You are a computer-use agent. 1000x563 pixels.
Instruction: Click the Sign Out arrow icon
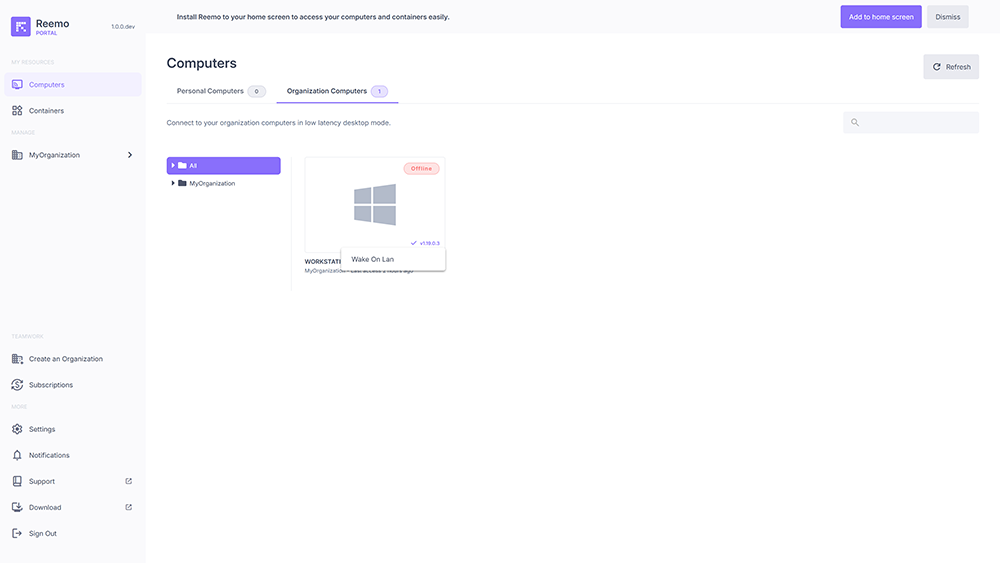pyautogui.click(x=17, y=533)
